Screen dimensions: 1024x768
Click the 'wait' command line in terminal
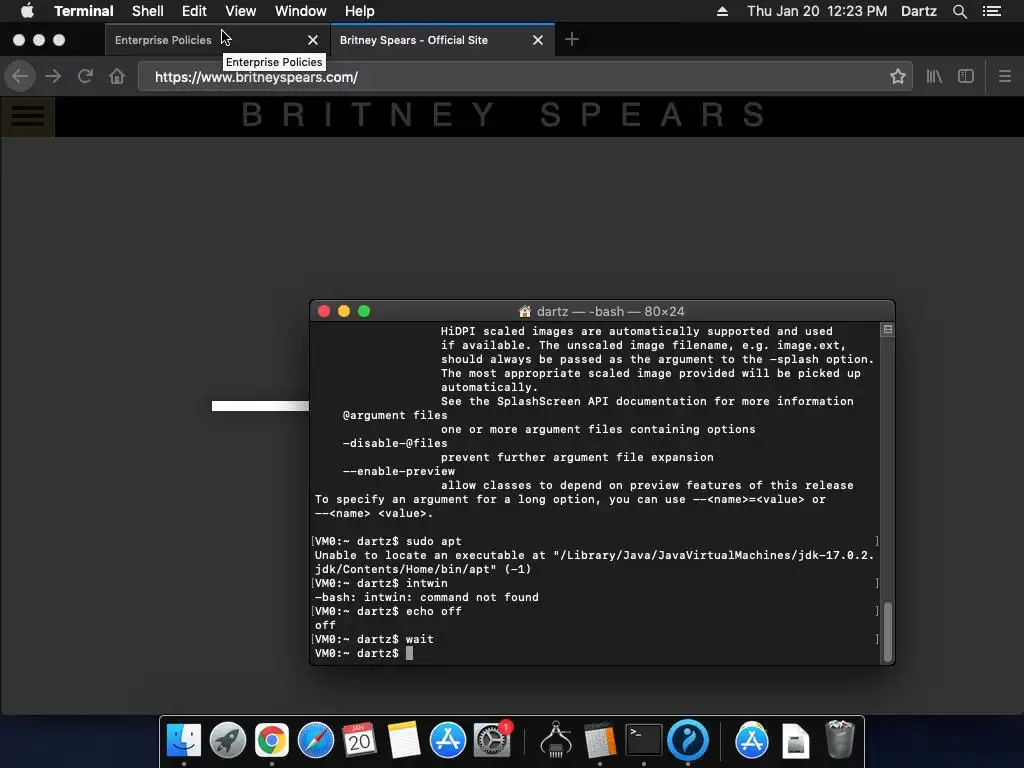[x=419, y=639]
